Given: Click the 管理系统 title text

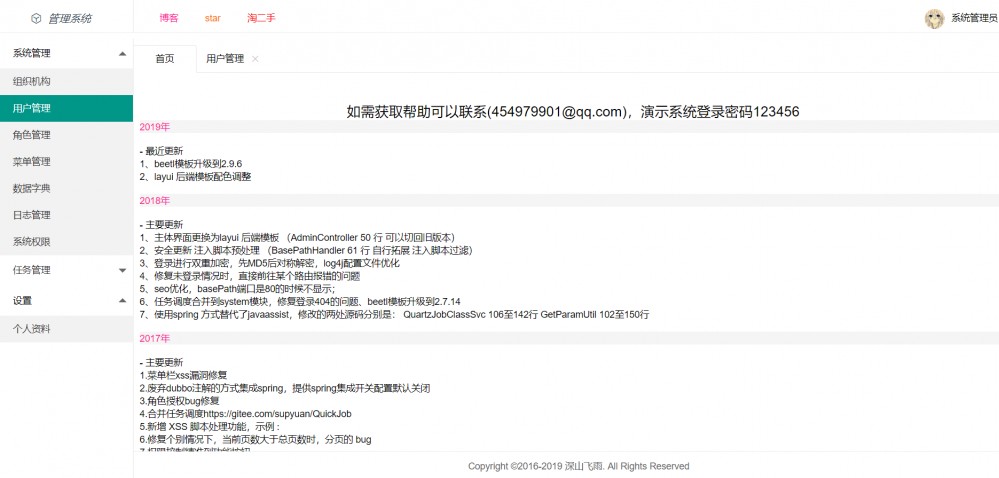Looking at the screenshot, I should point(70,18).
